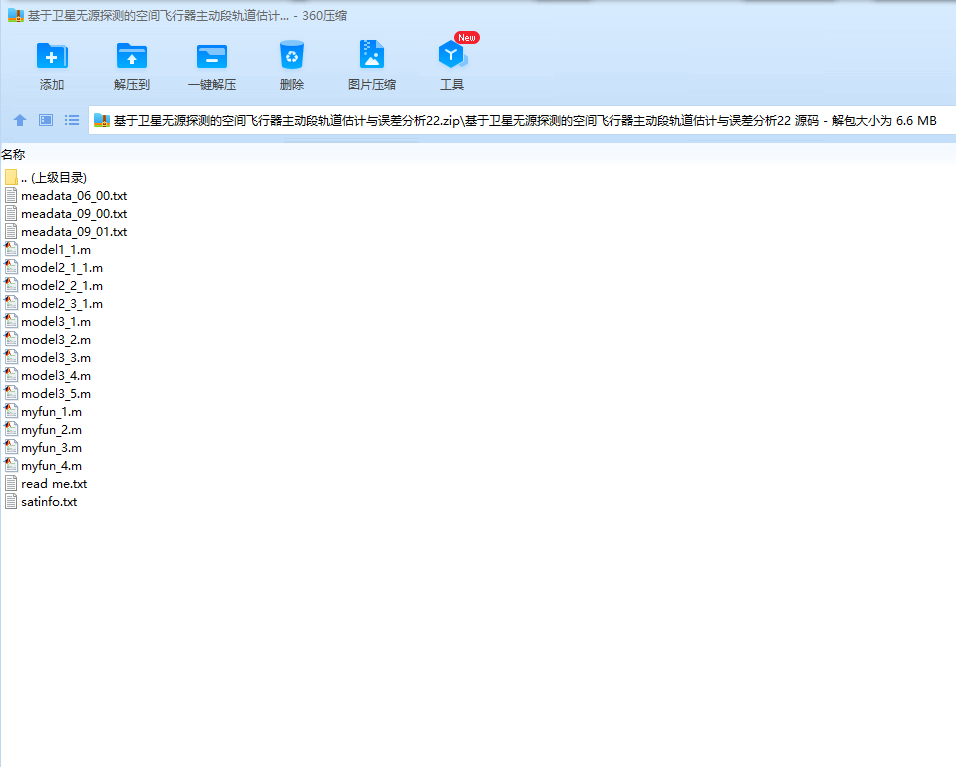This screenshot has width=956, height=767.
Task: Click the MATLAB file icon of myfun_1.m
Action: (11, 412)
